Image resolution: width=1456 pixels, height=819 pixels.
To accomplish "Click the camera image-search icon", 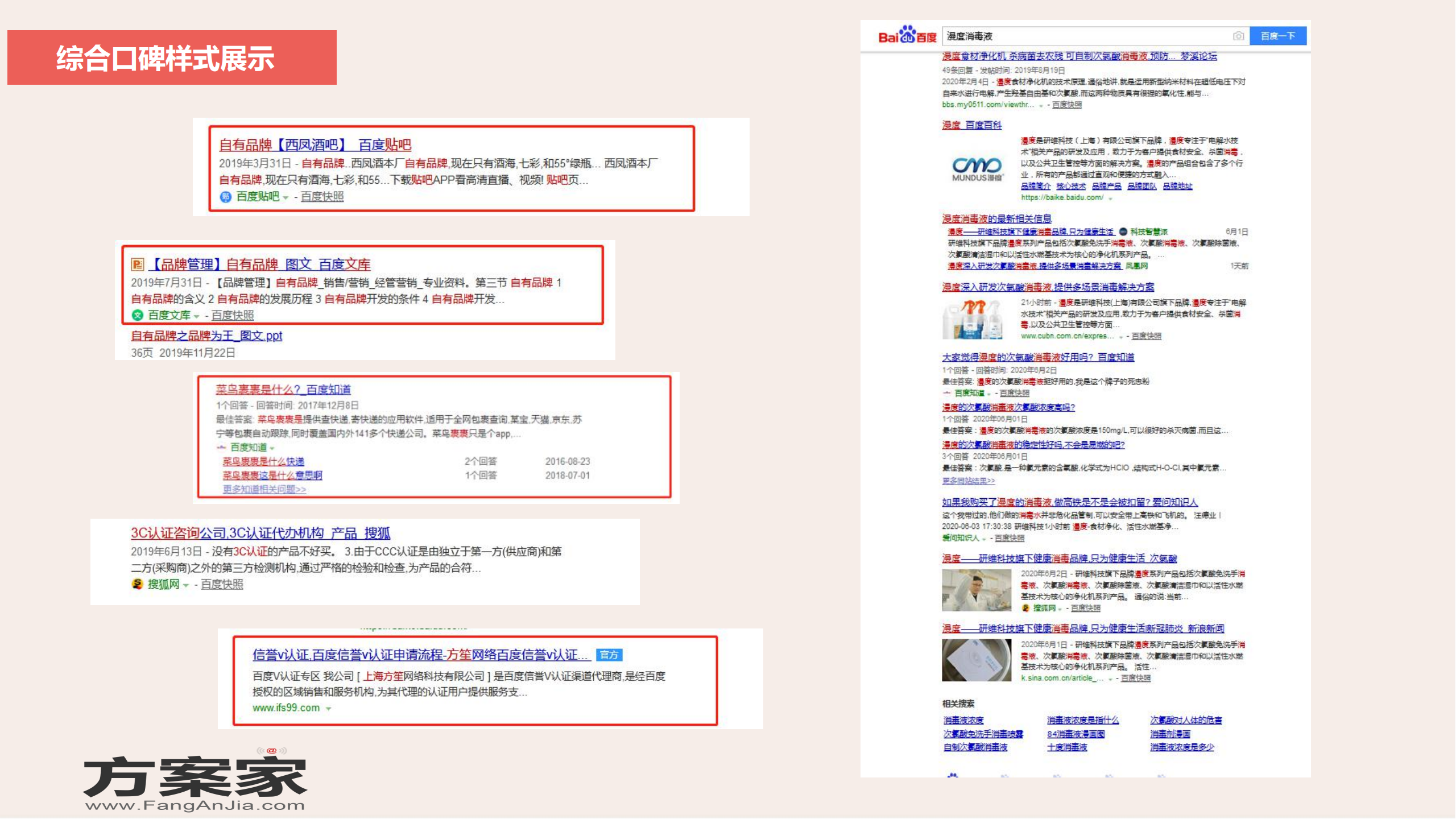I will coord(1238,36).
